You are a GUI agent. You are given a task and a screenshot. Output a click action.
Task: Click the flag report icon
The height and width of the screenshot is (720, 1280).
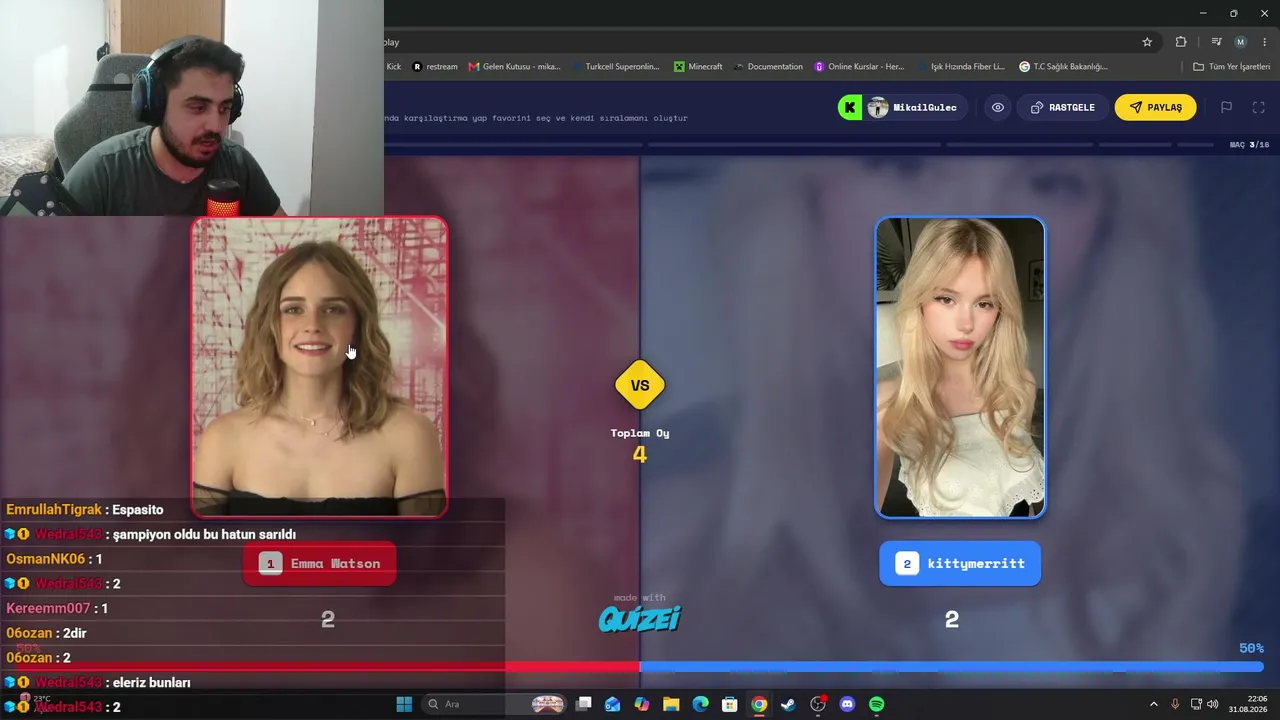(1226, 108)
